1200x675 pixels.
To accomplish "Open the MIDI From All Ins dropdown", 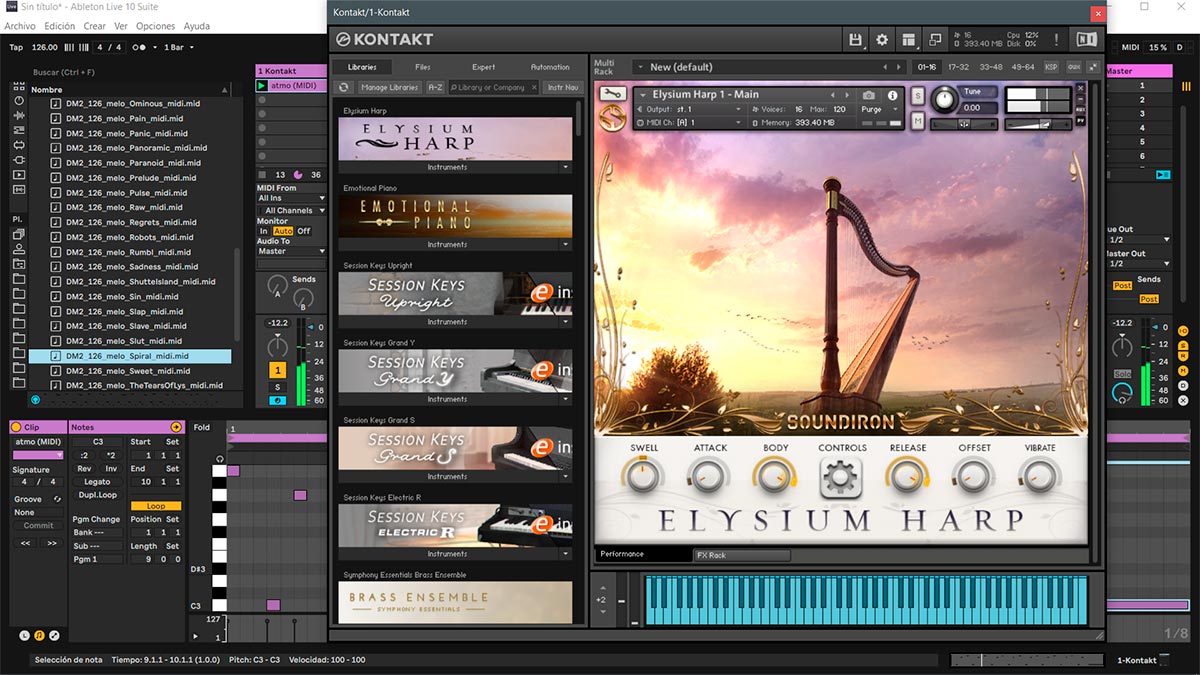I will (x=291, y=198).
